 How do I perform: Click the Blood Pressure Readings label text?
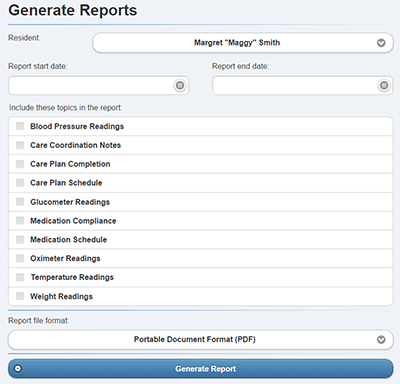tap(77, 126)
